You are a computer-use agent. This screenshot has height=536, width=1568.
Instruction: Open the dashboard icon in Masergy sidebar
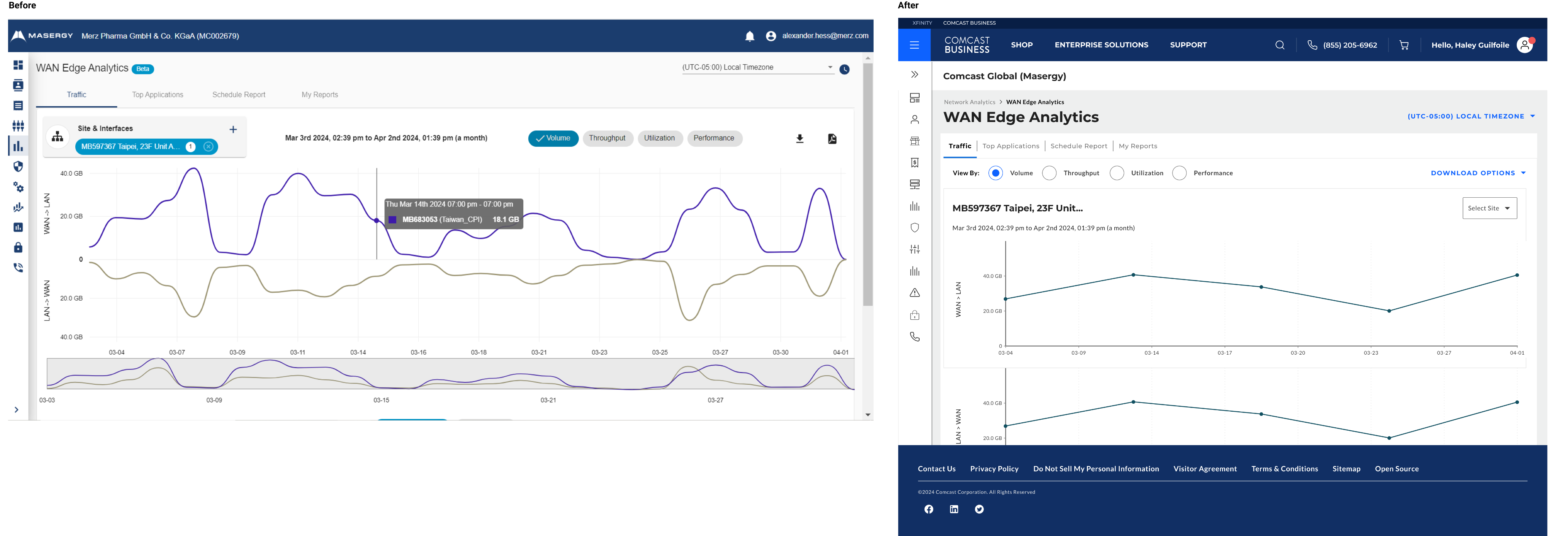click(x=18, y=65)
